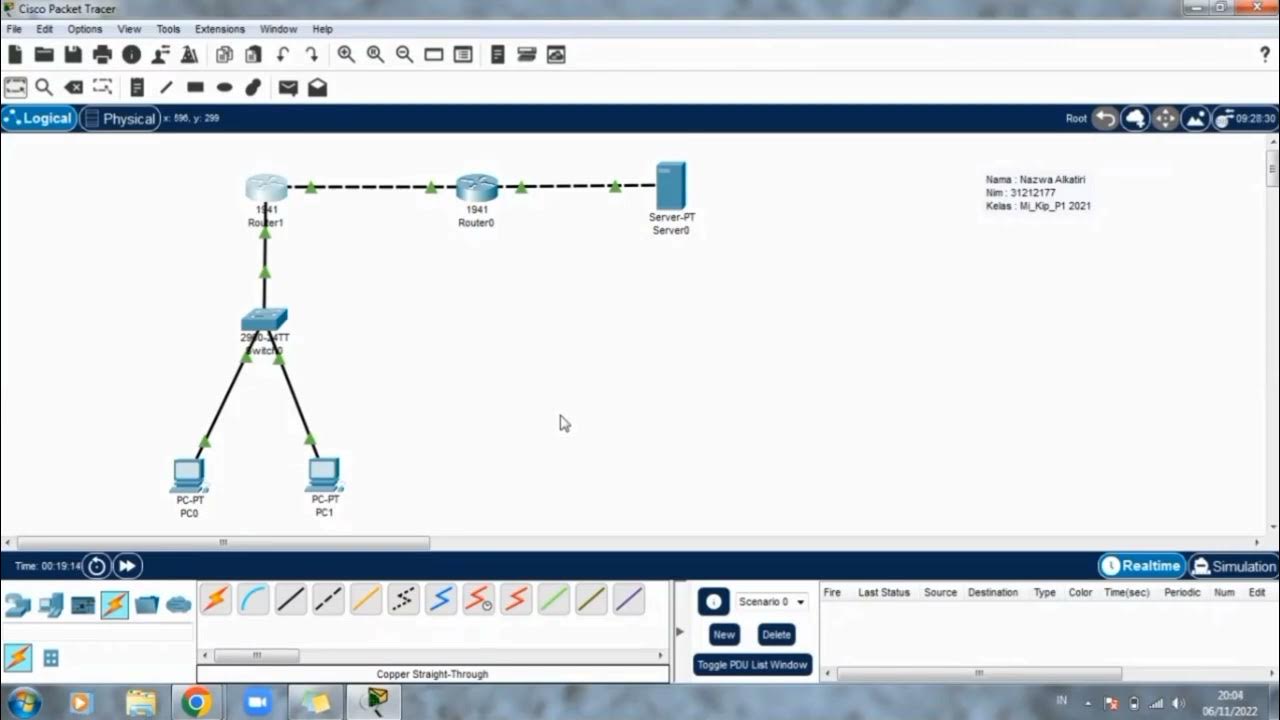The width and height of the screenshot is (1280, 720).
Task: Click the New scenario button
Action: tap(724, 634)
